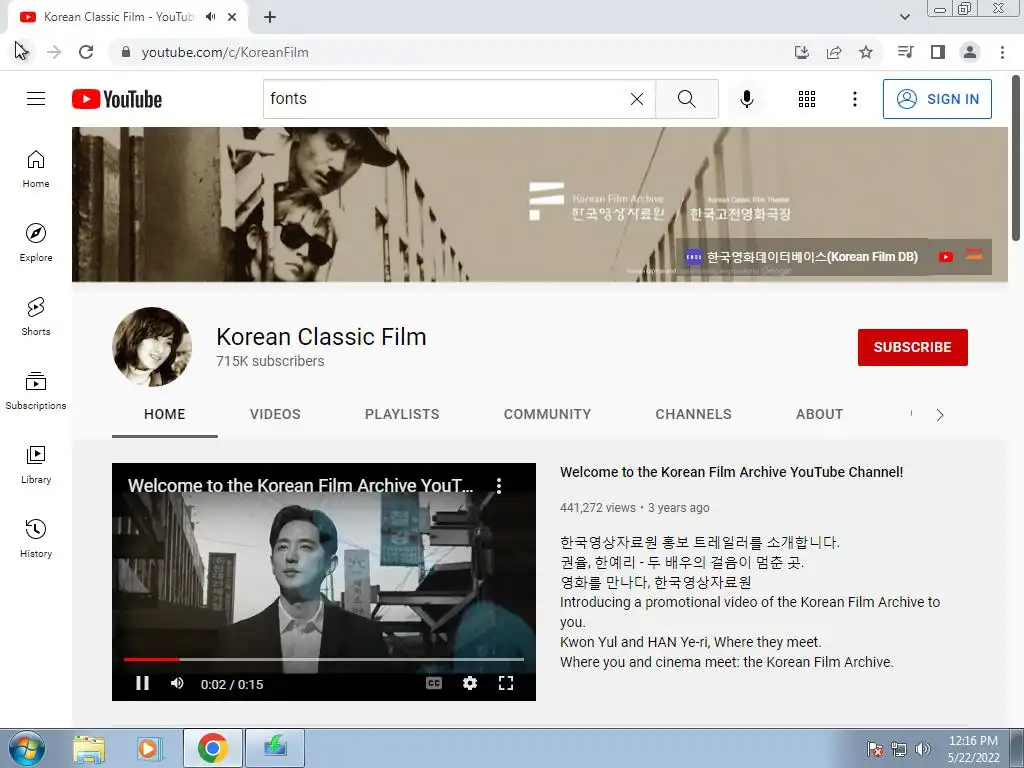Viewport: 1024px width, 768px height.
Task: Select the HOME channel tab
Action: [x=165, y=414]
